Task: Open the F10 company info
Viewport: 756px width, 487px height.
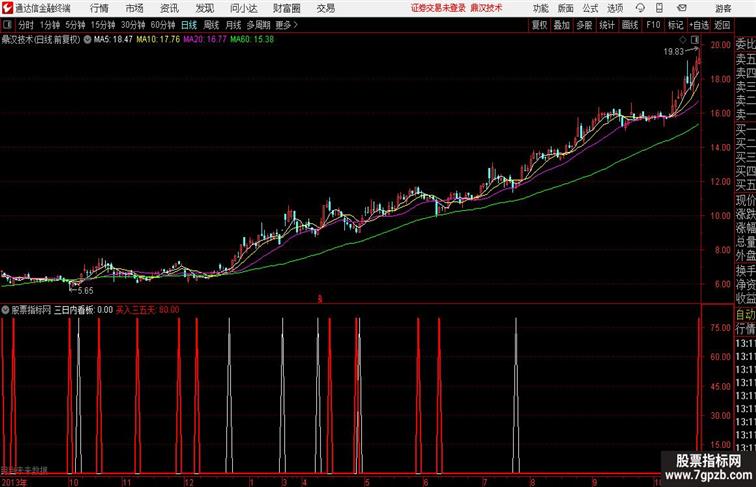Action: point(653,25)
